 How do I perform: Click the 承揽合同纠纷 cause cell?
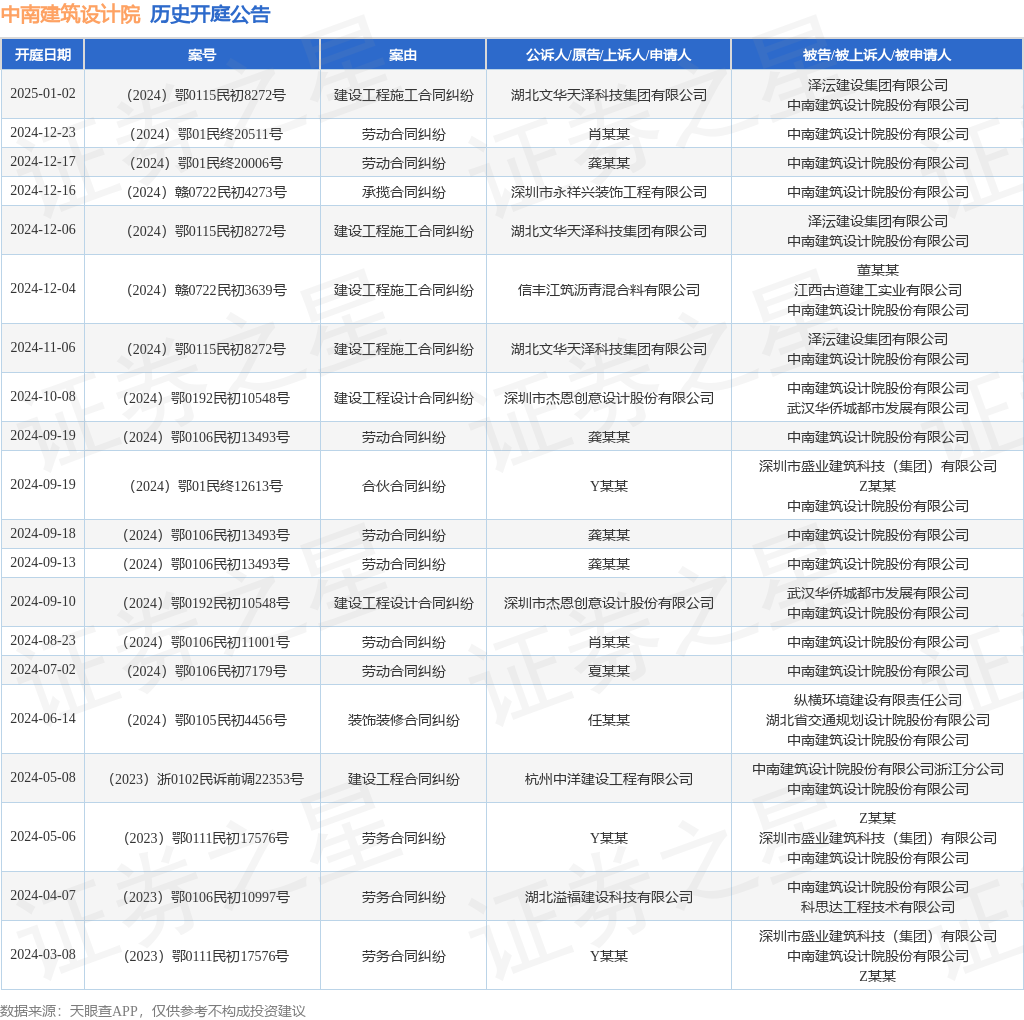[404, 192]
